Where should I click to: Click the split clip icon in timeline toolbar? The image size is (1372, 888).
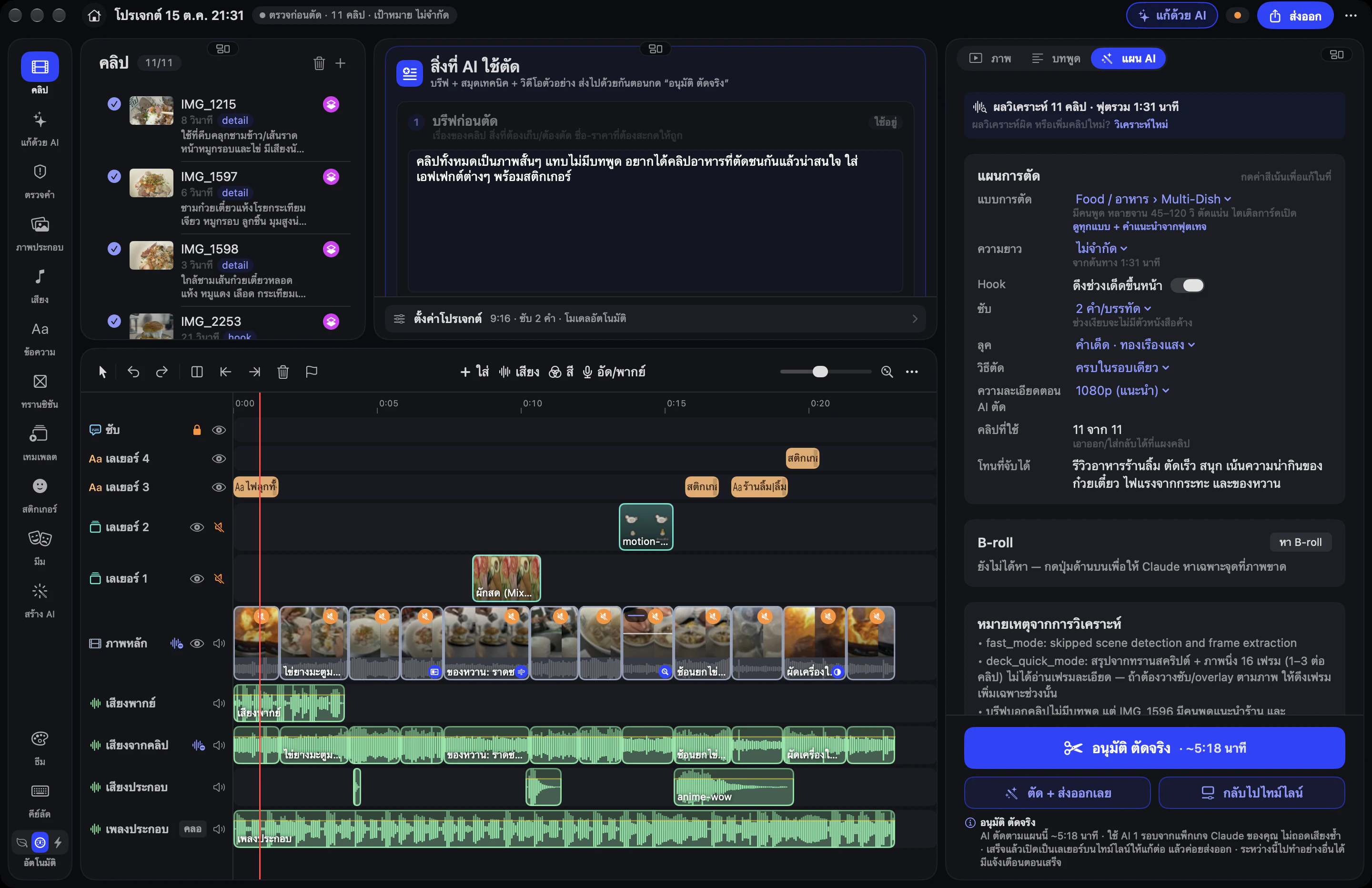pos(197,372)
